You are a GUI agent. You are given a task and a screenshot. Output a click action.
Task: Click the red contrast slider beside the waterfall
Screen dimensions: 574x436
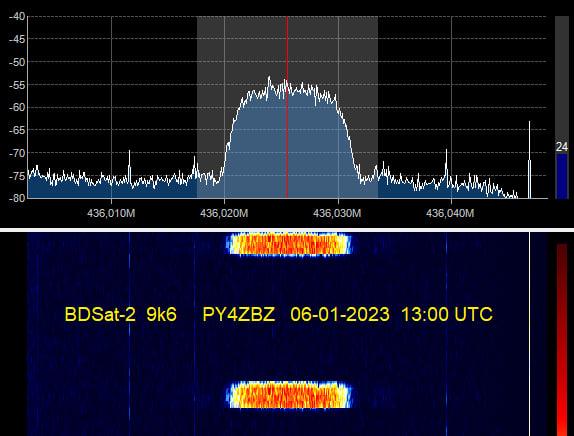coord(562,340)
